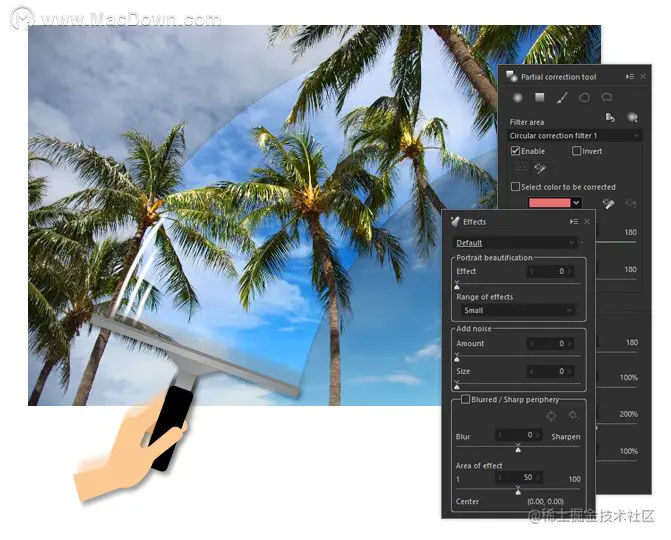
Task: Check Select color to be corrected
Action: pos(516,187)
